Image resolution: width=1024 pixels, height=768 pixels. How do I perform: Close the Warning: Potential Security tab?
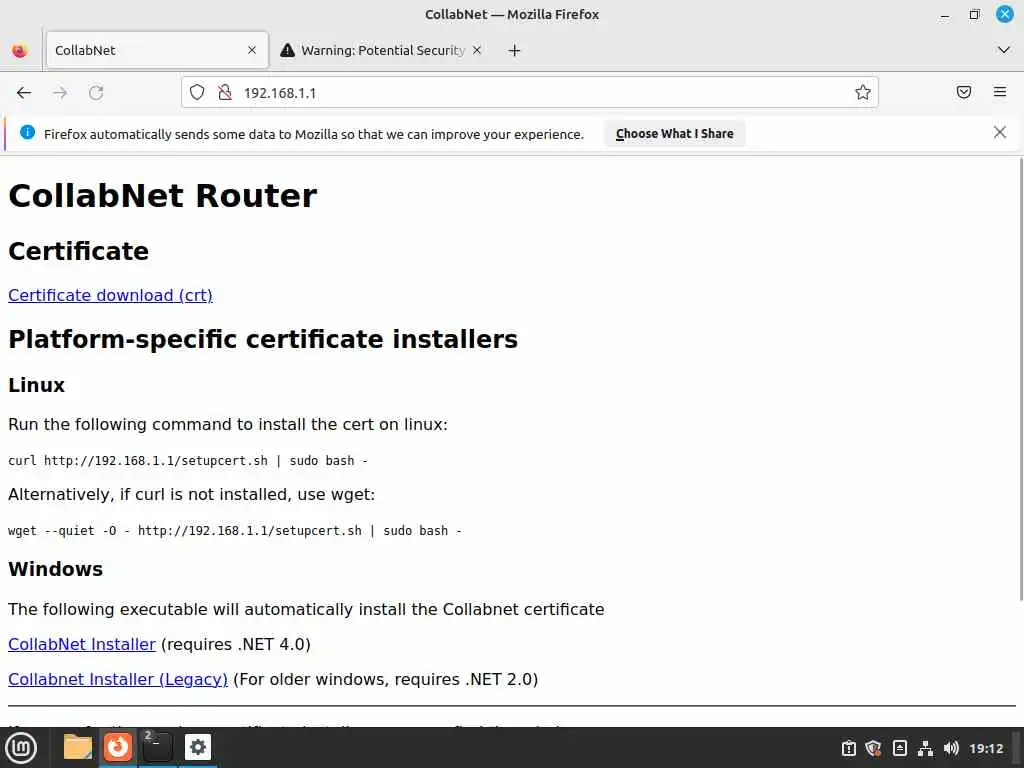tap(477, 50)
